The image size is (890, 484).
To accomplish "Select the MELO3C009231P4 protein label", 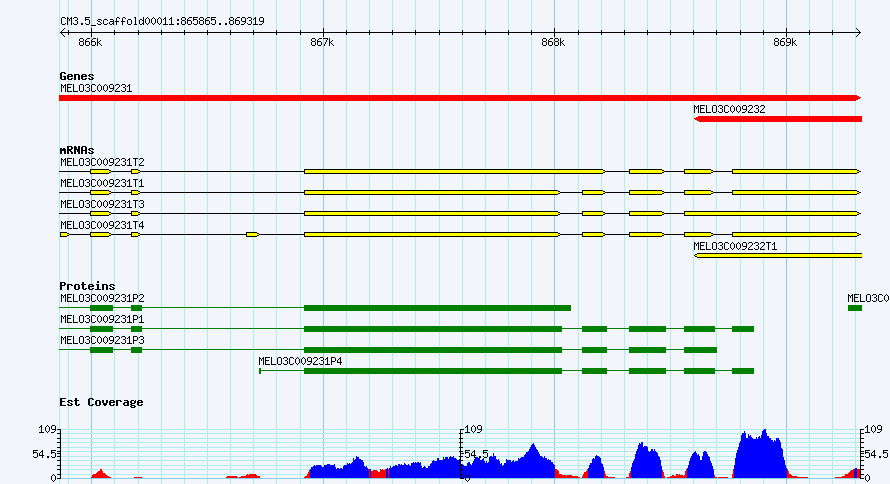I will click(300, 361).
